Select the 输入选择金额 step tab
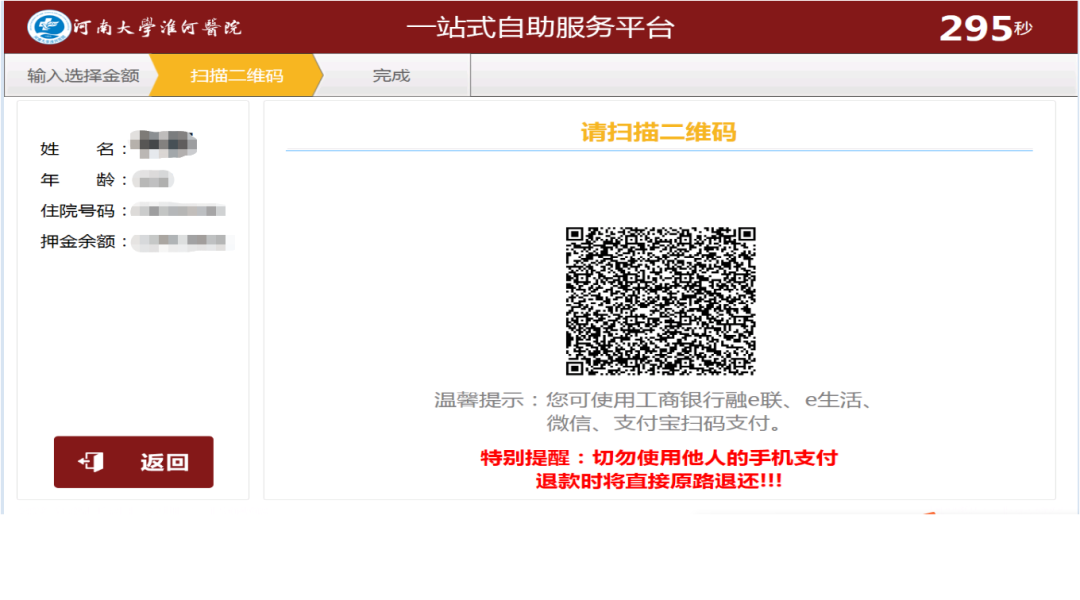The image size is (1080, 600). click(83, 76)
